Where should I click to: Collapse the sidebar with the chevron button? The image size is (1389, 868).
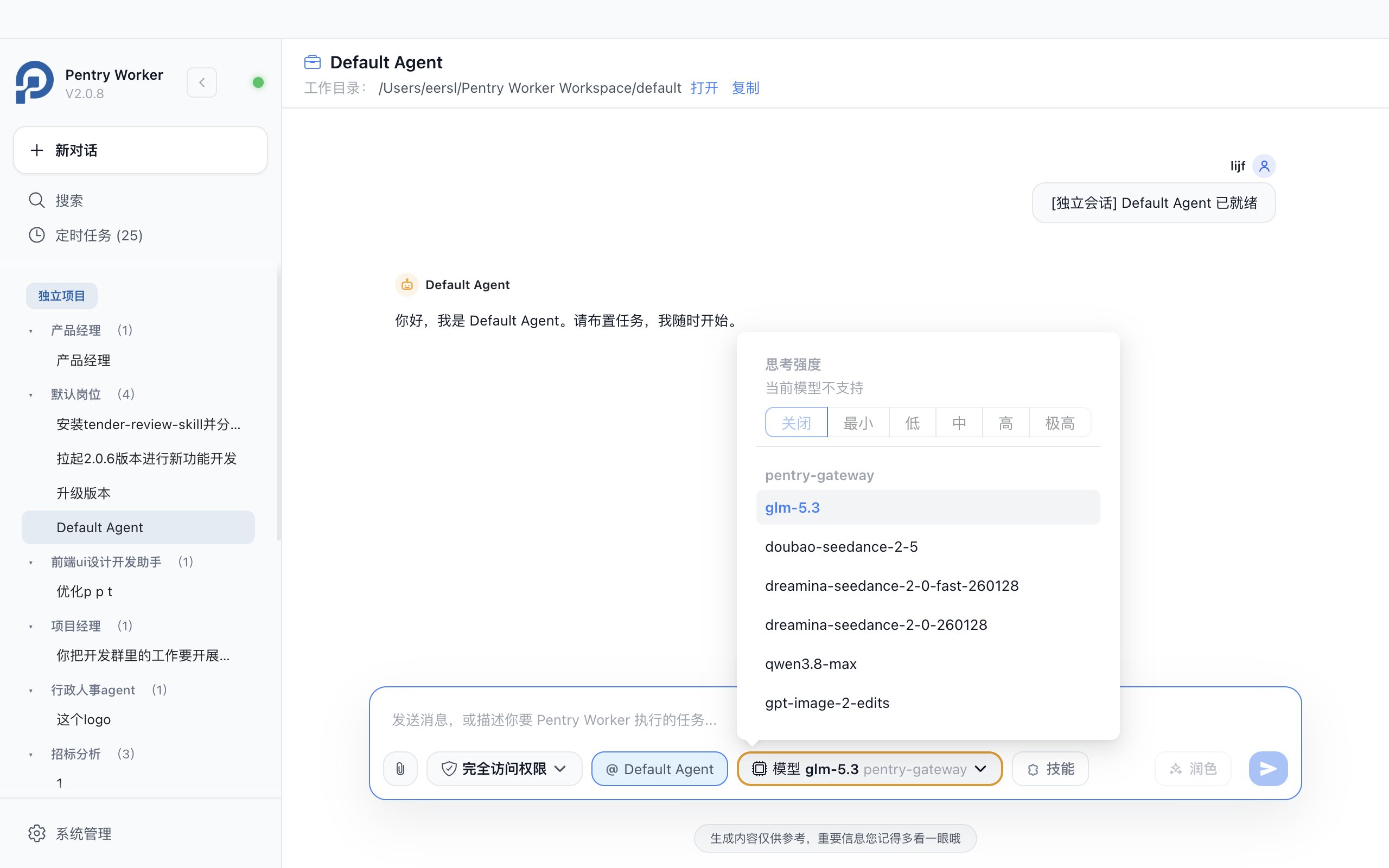(202, 82)
